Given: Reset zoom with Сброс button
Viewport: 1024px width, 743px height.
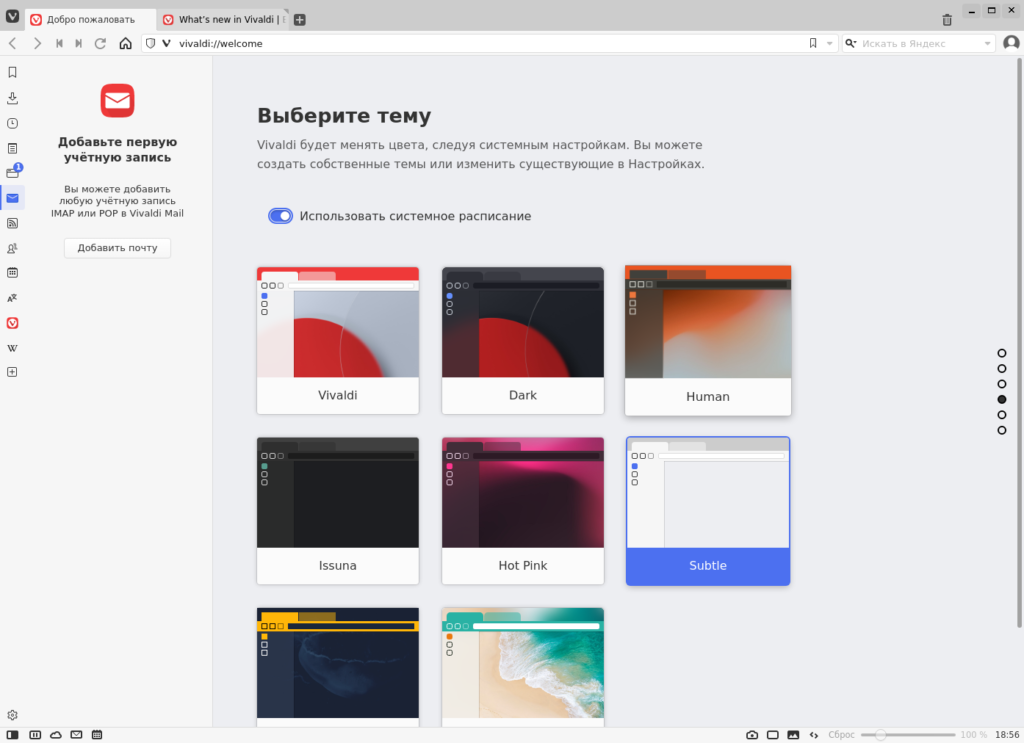Looking at the screenshot, I should click(x=841, y=735).
